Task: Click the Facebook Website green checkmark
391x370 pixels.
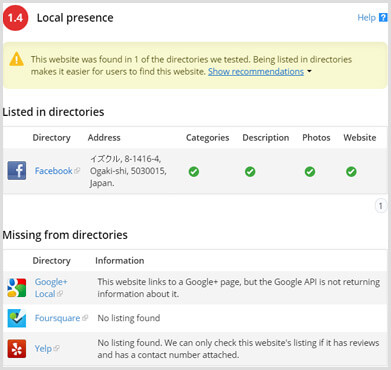Action: (x=351, y=172)
